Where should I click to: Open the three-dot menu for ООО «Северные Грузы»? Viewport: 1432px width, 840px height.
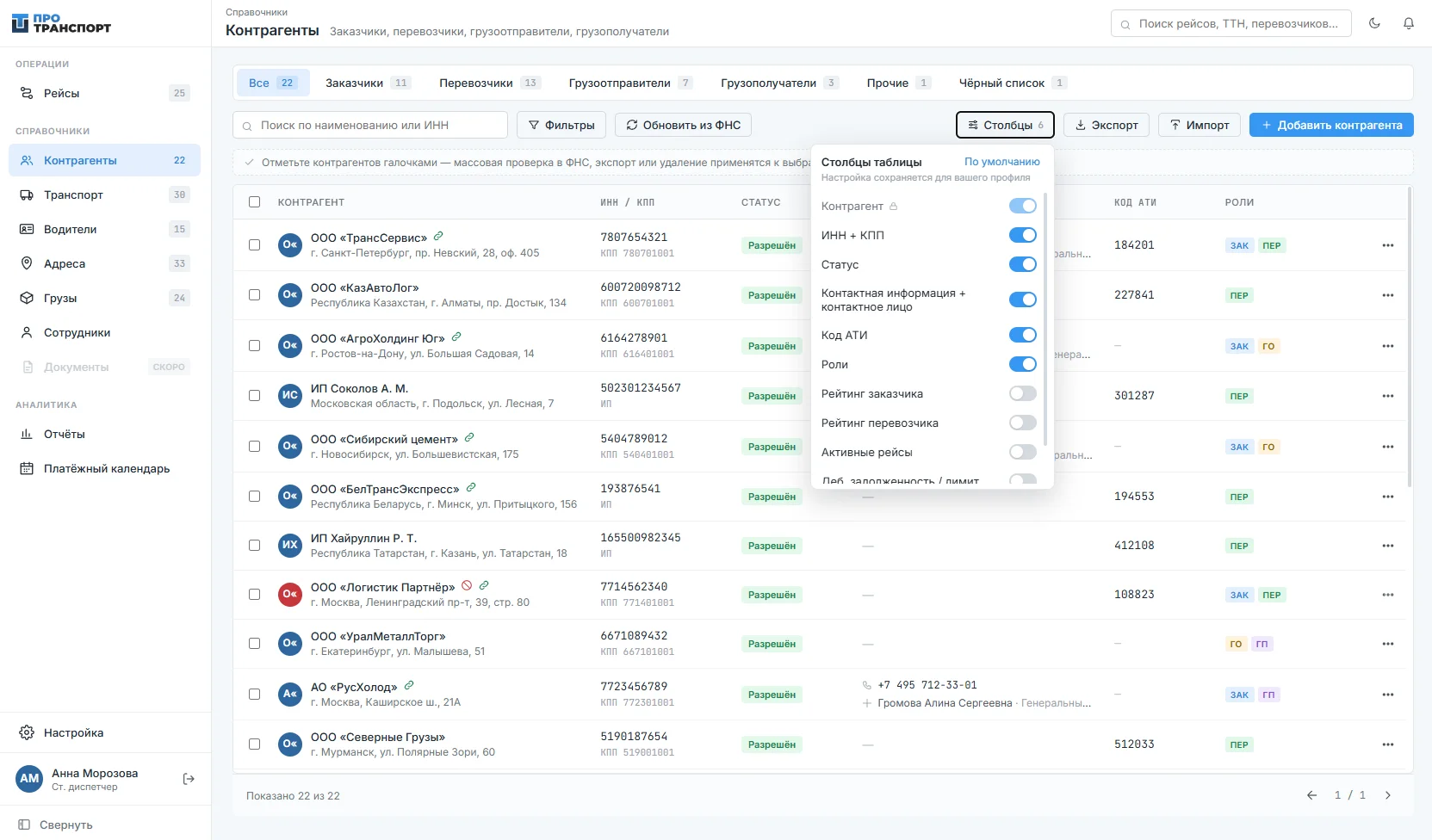click(x=1387, y=744)
